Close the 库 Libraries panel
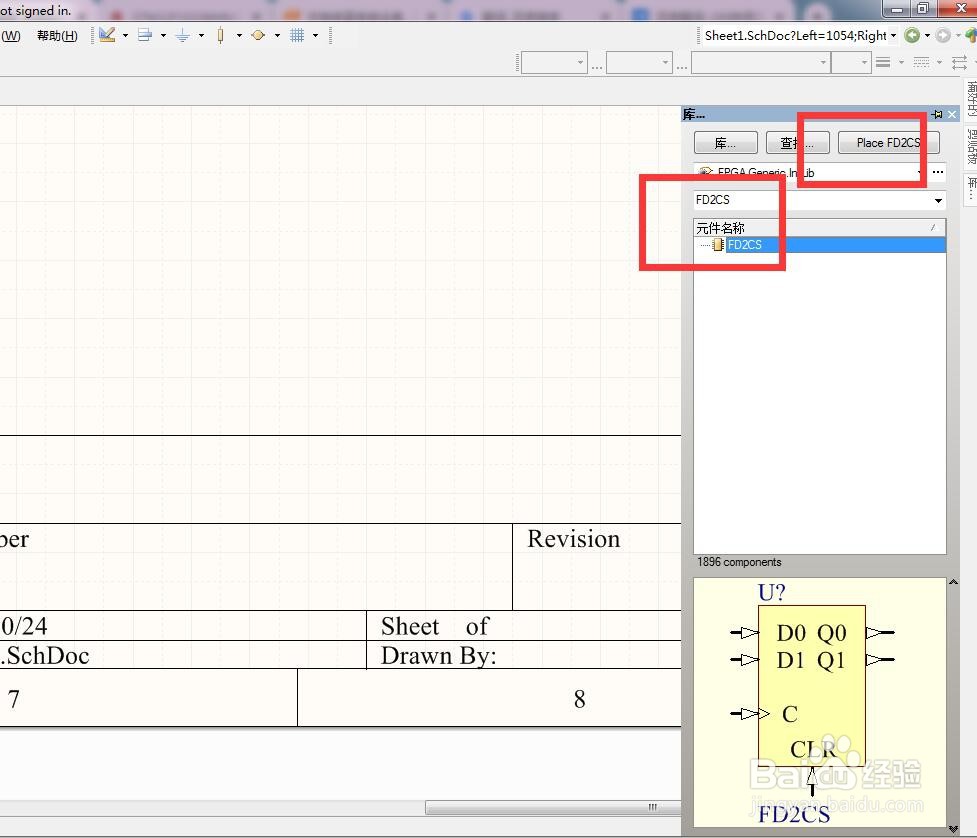The height and width of the screenshot is (838, 977). pyautogui.click(x=952, y=115)
